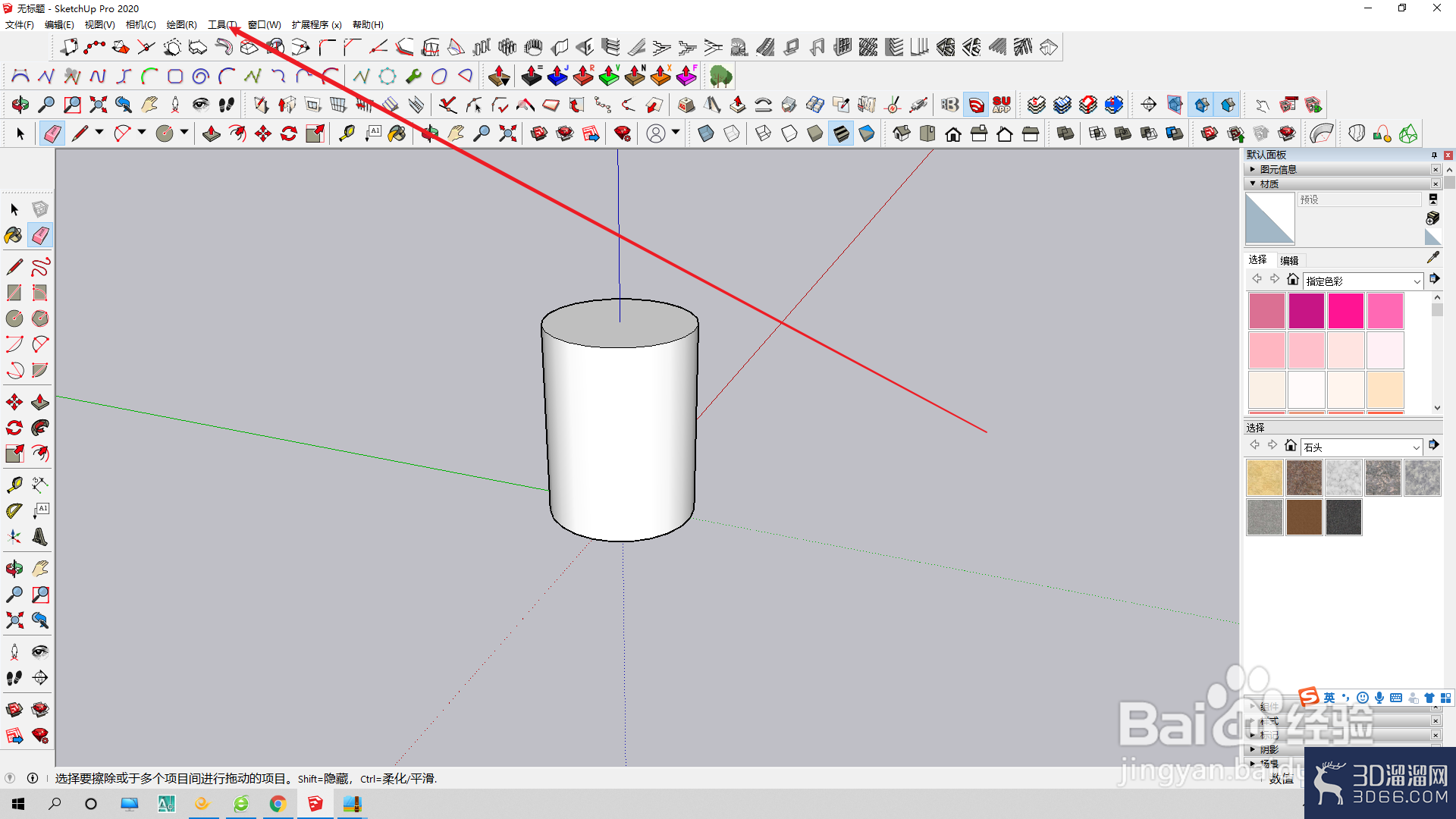Select the Walk footprints tool in left toolbar
1456x819 pixels.
[x=14, y=677]
